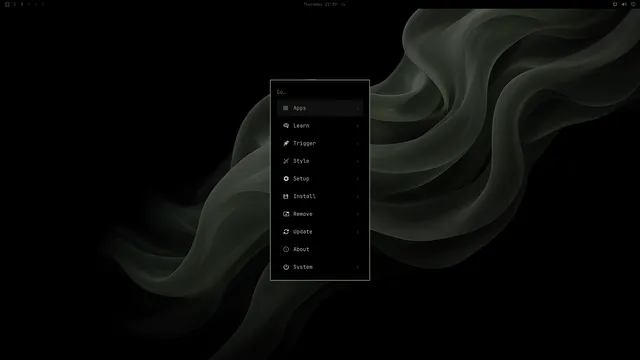Click the update indicator icon next to the clock

[x=343, y=4]
